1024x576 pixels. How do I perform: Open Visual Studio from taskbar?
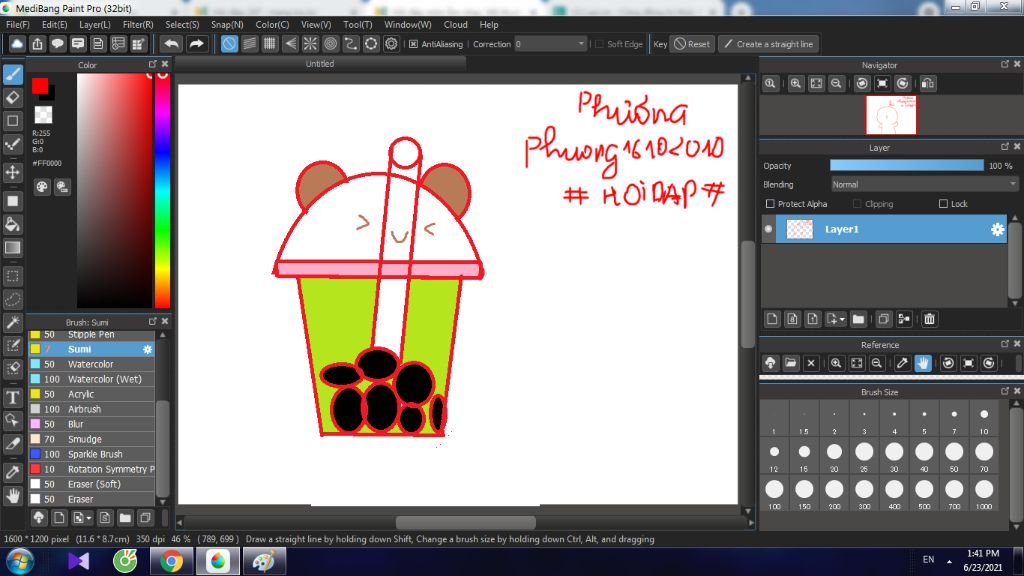[78, 561]
